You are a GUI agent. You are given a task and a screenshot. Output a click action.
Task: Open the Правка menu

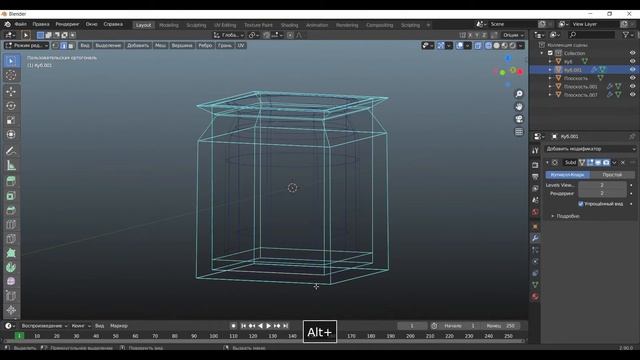[x=41, y=24]
